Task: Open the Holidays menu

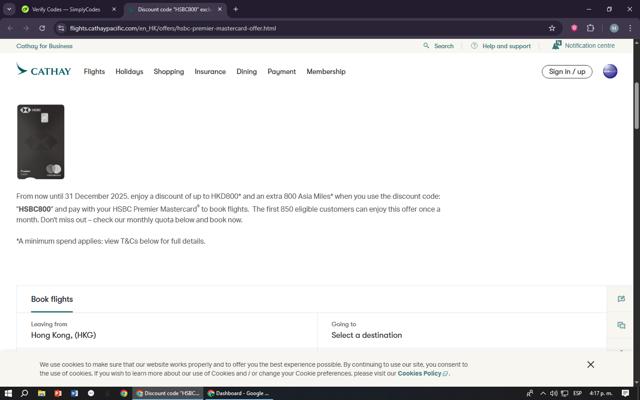Action: [129, 71]
